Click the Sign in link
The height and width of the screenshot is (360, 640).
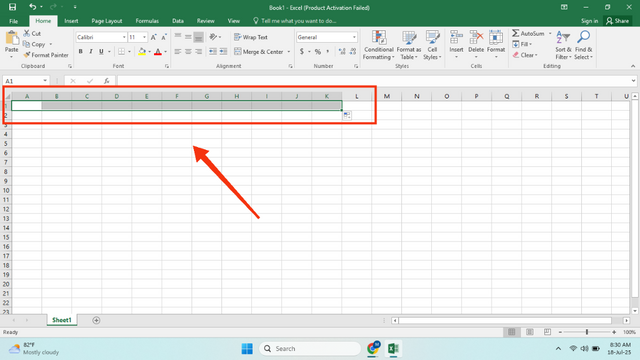coord(589,21)
